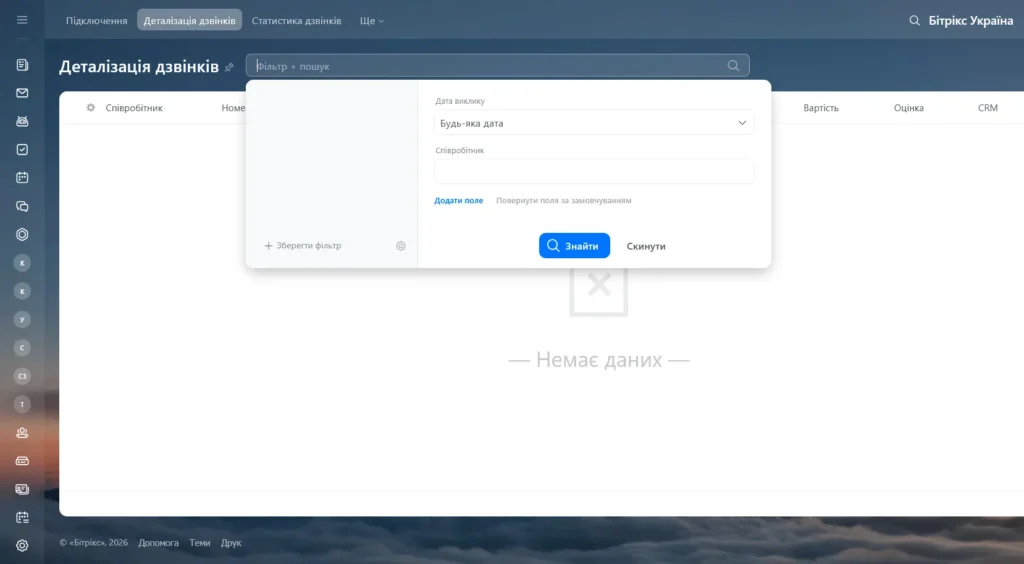Click global search magnifier near Бітрікс Україна
The image size is (1024, 564).
914,21
